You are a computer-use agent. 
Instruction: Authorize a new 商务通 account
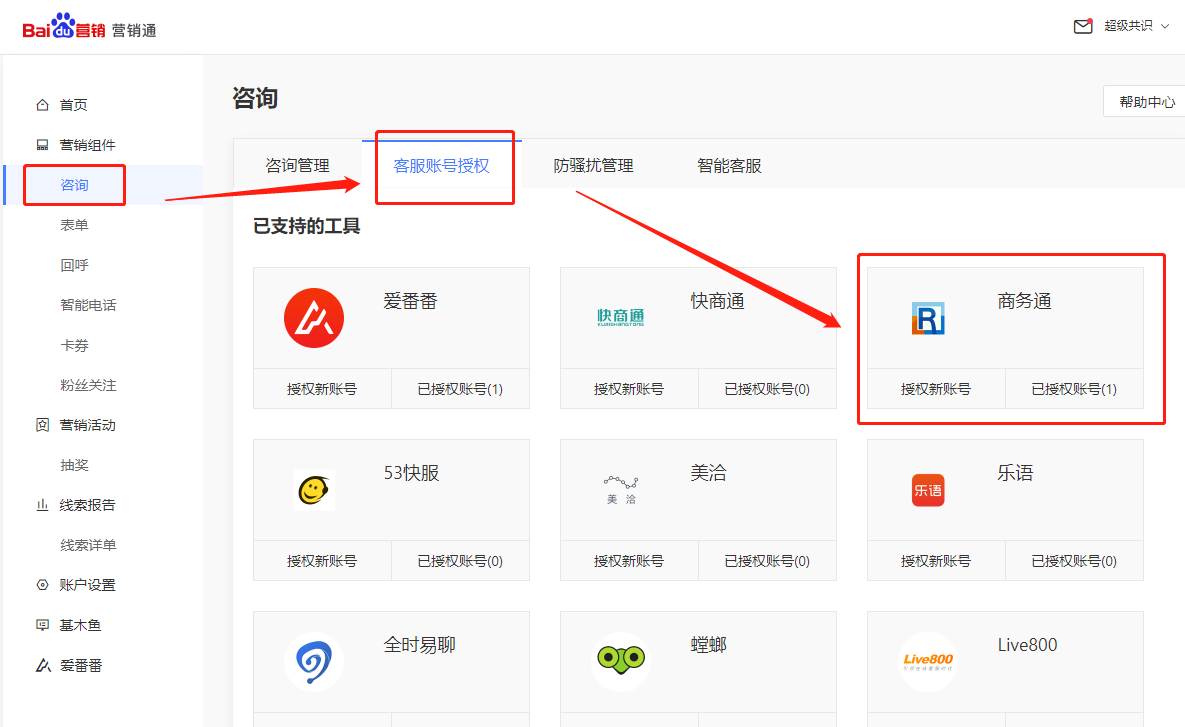(936, 389)
